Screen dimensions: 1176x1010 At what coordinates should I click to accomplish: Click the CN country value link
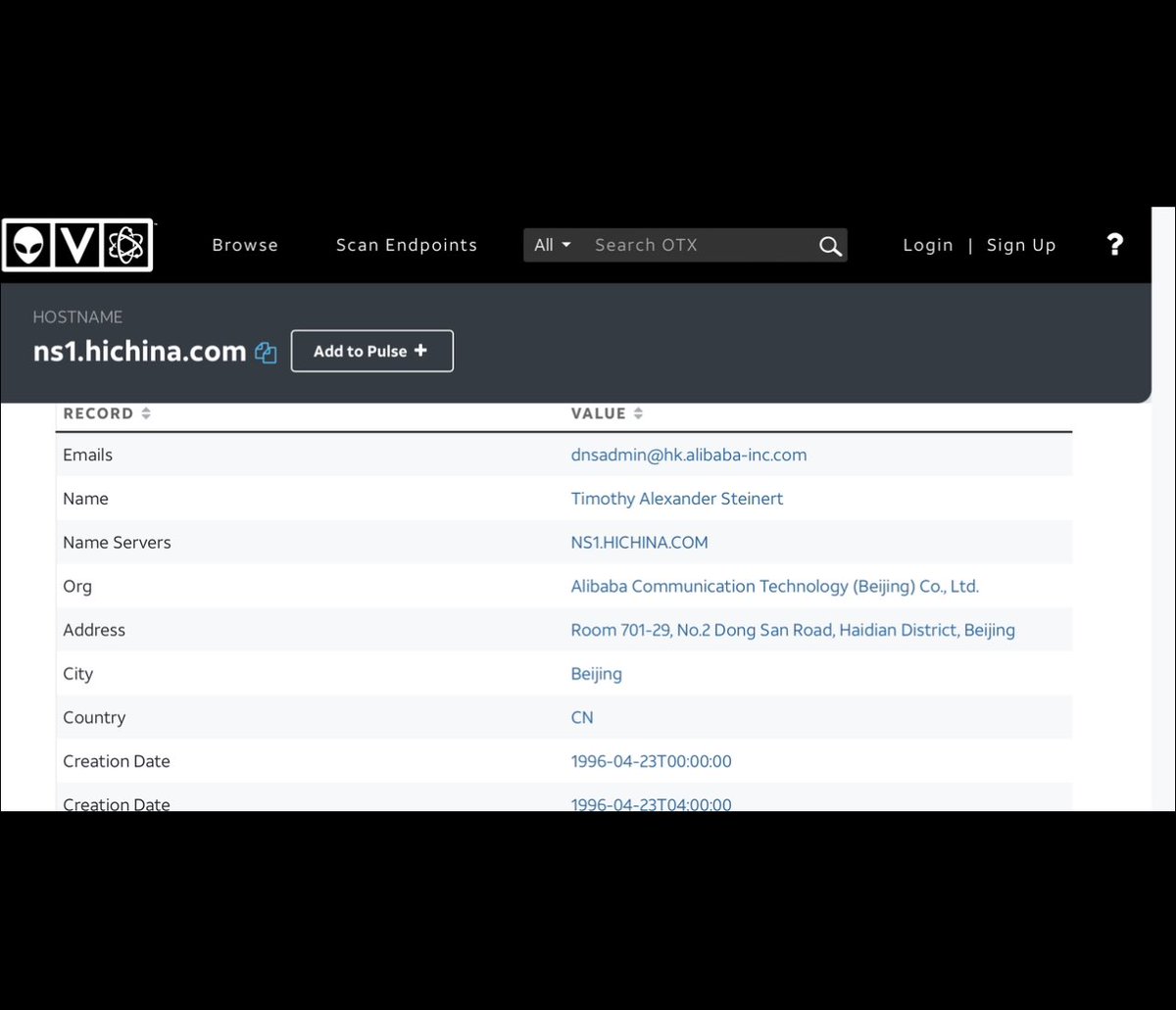tap(582, 717)
